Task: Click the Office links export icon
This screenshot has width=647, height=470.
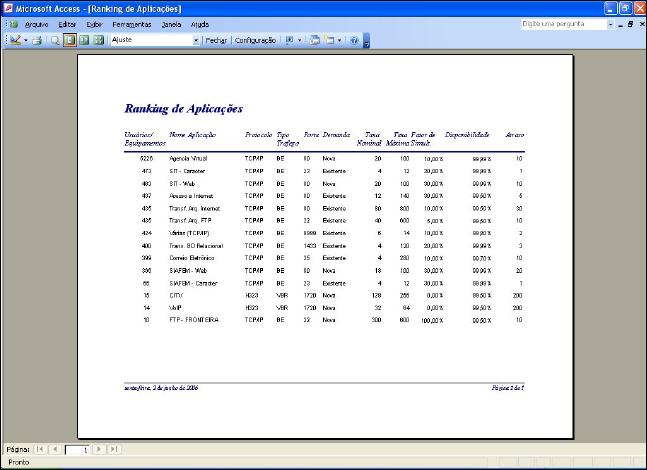Action: (290, 40)
